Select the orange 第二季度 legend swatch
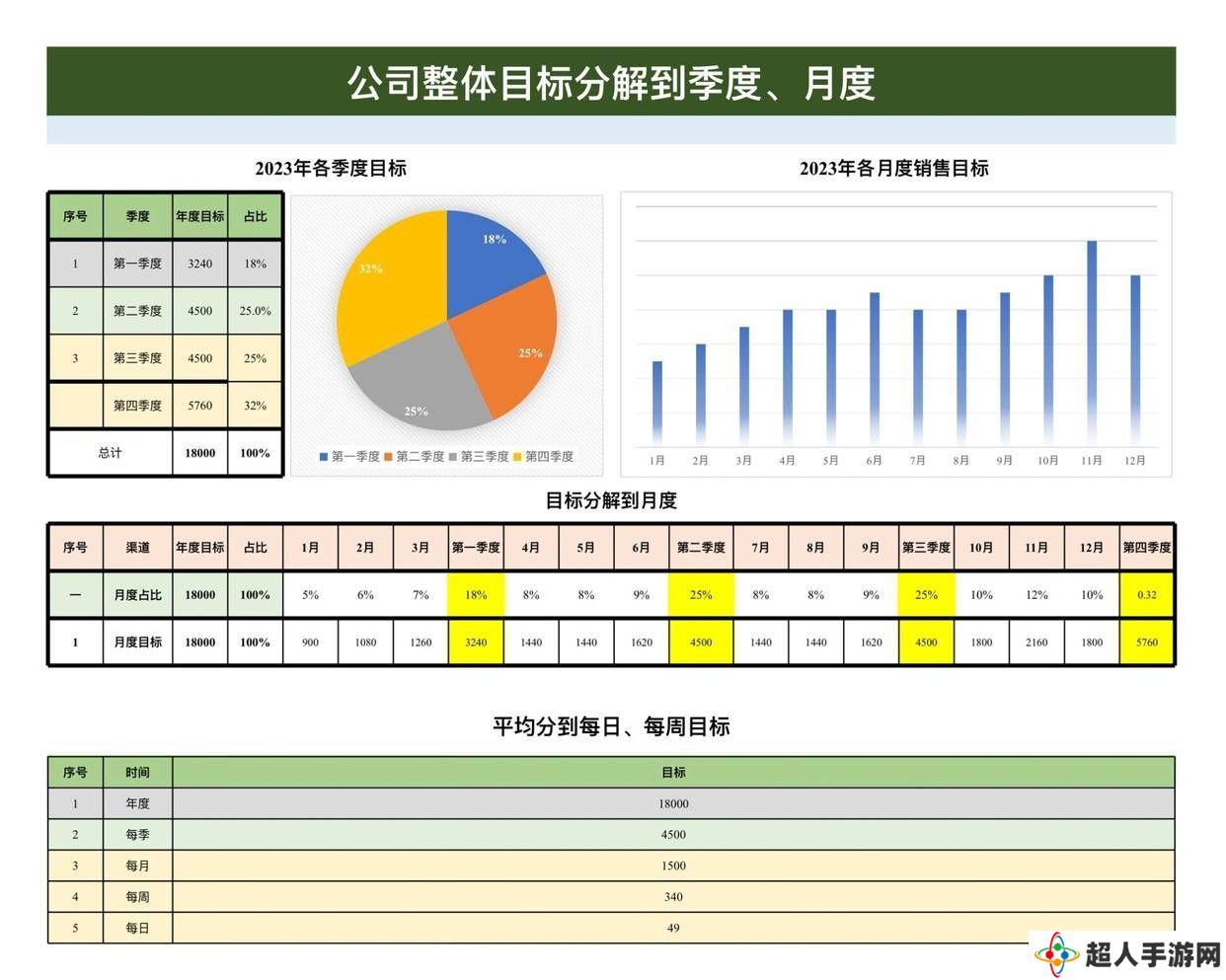The width and height of the screenshot is (1226, 980). (389, 457)
